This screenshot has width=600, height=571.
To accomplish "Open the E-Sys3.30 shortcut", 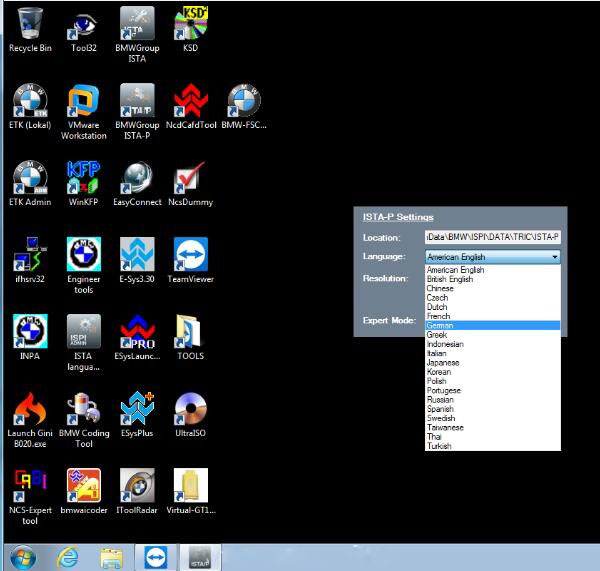I will click(137, 261).
